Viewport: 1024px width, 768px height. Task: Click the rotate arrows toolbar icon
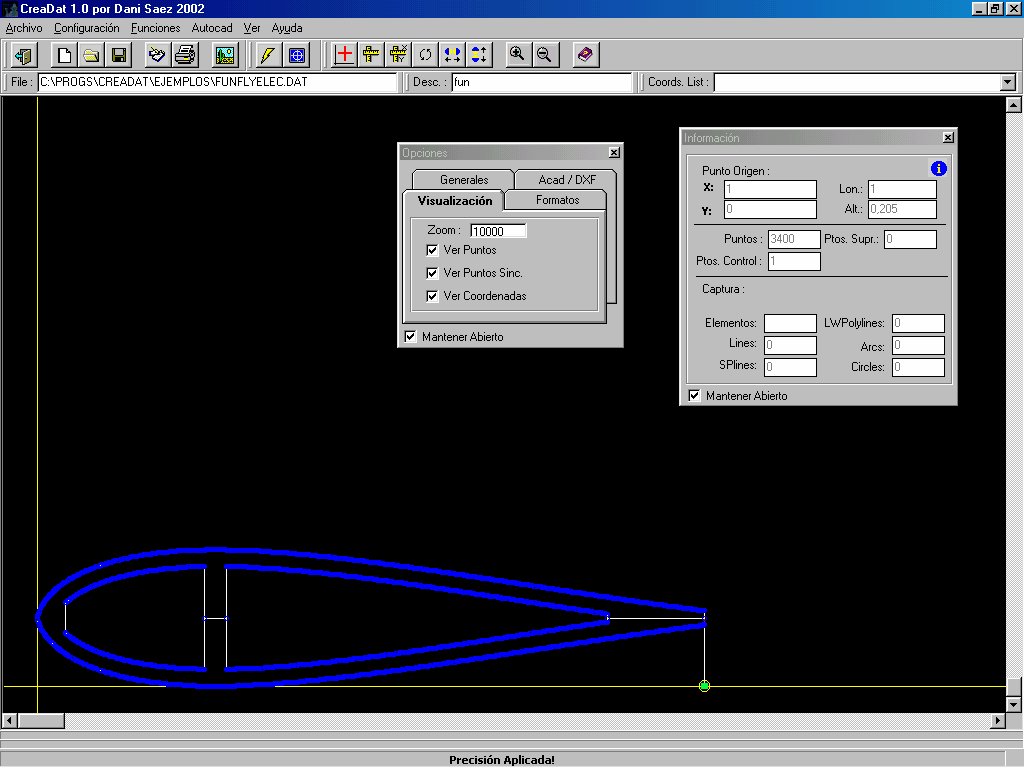click(x=425, y=55)
